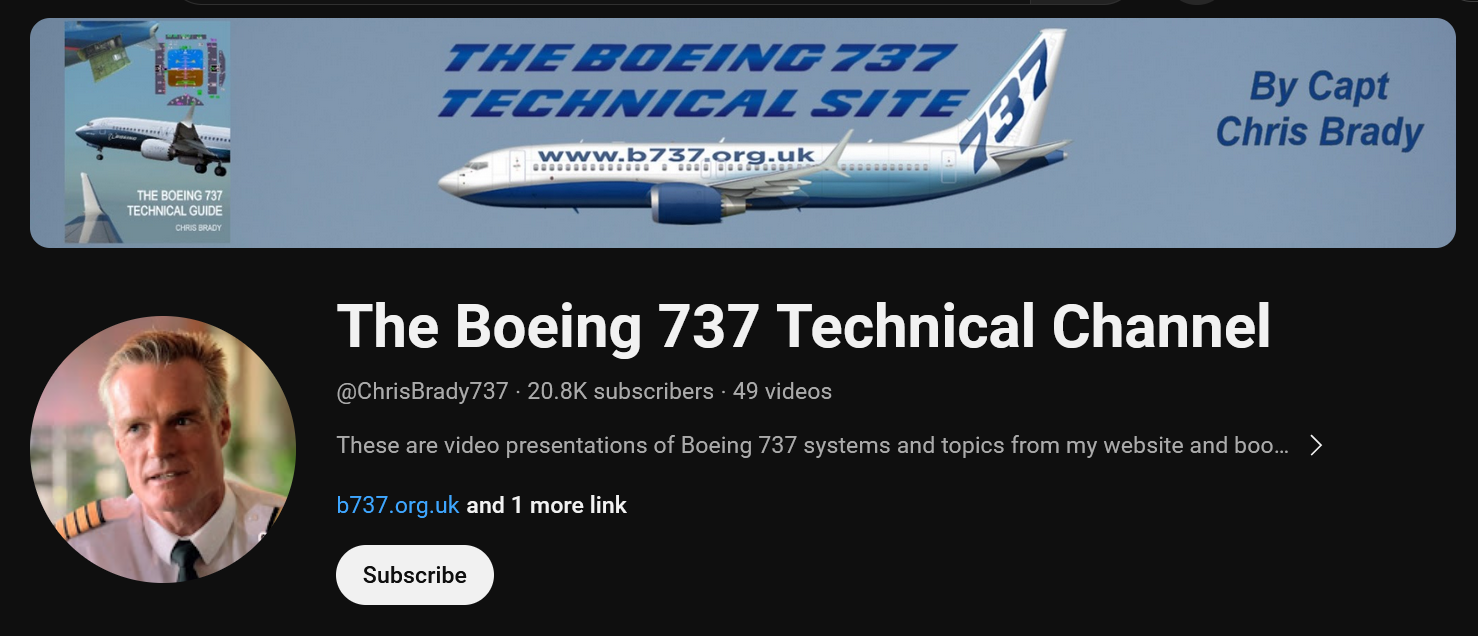Click the 49 videos count
This screenshot has height=636, width=1478.
pos(782,391)
